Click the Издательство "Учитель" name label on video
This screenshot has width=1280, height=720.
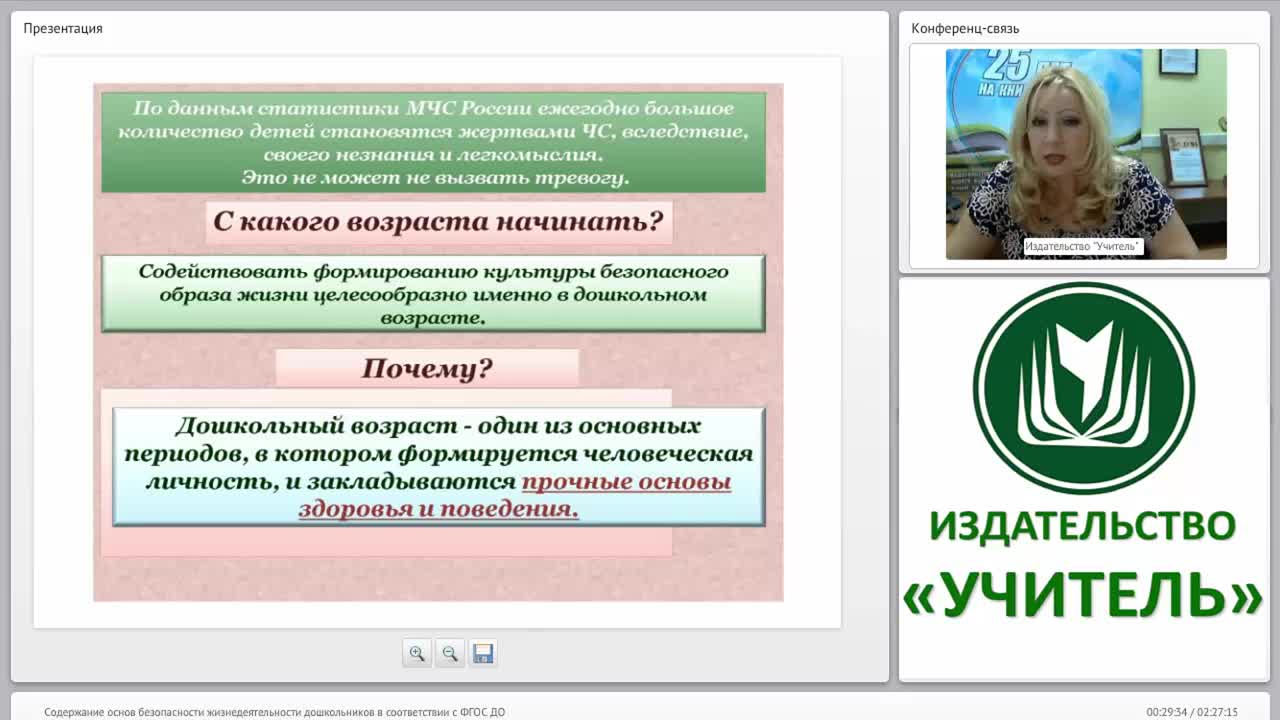1083,246
